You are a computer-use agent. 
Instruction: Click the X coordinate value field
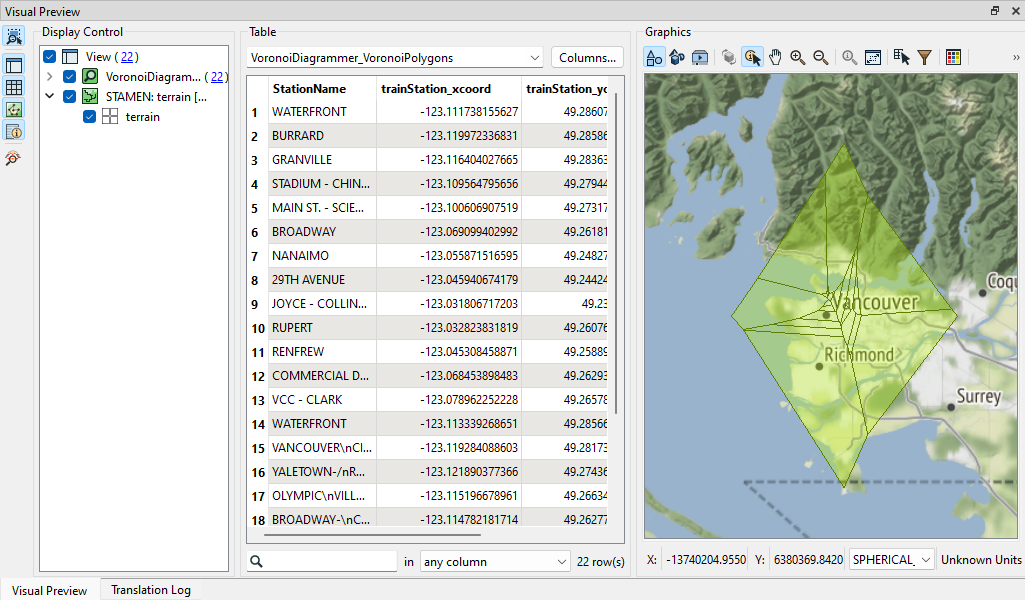pyautogui.click(x=706, y=559)
